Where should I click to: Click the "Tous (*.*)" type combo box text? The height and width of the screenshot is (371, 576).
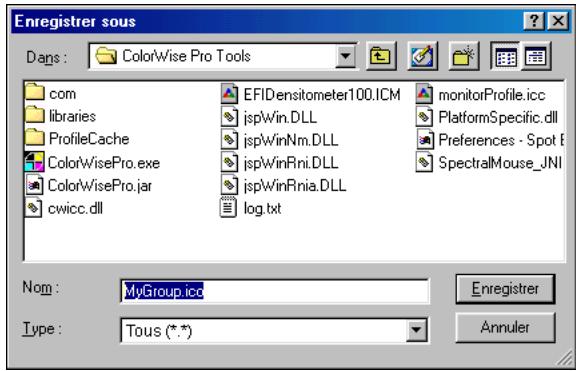[x=158, y=331]
